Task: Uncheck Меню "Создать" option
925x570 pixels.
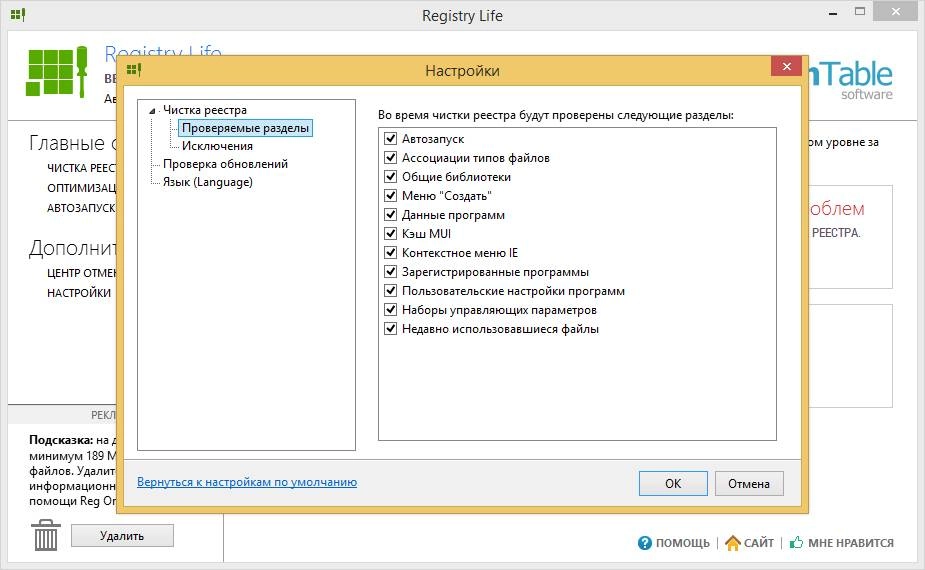Action: (x=390, y=195)
